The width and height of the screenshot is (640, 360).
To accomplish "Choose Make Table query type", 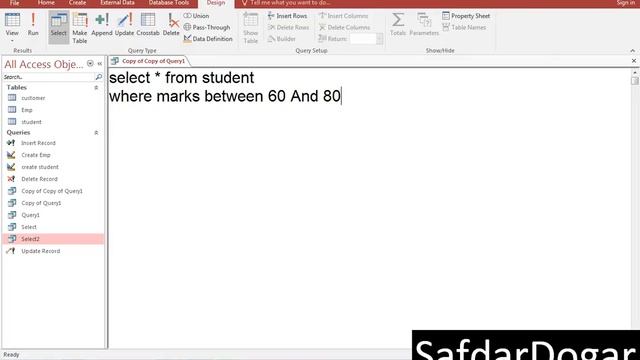I will (x=80, y=28).
